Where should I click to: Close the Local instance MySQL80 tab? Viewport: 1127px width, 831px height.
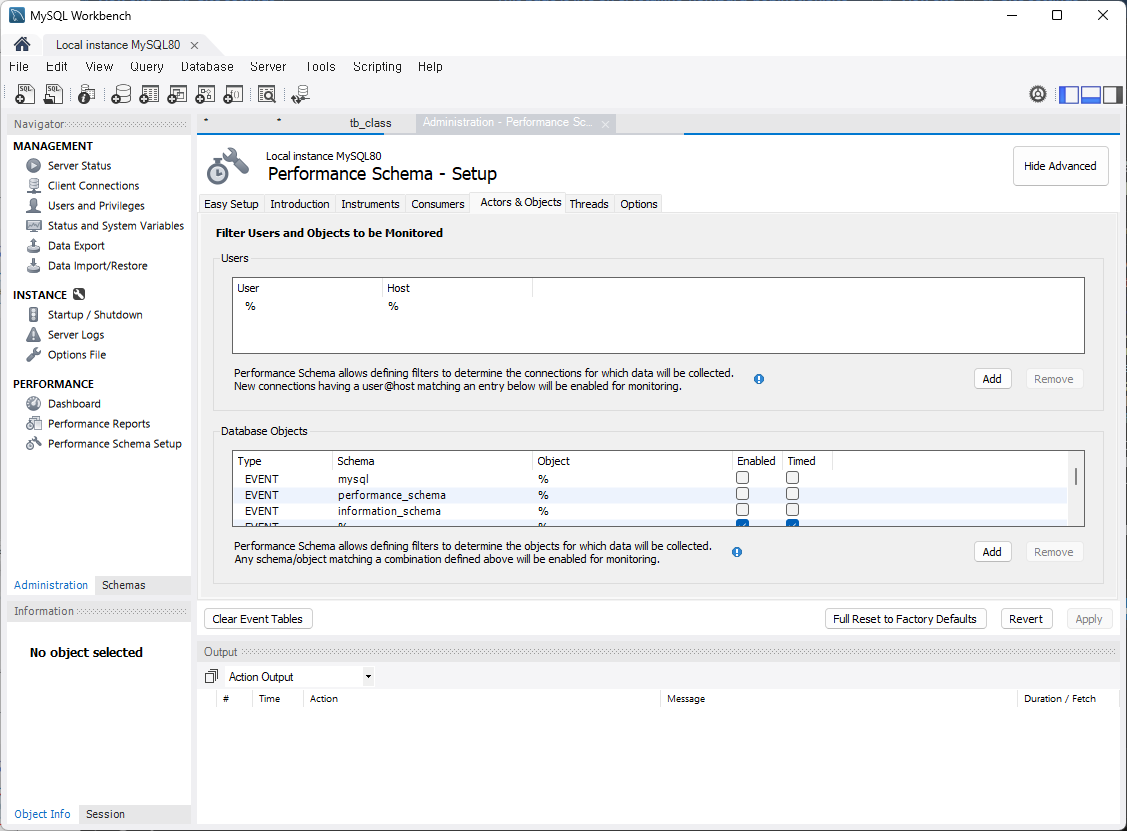(194, 45)
